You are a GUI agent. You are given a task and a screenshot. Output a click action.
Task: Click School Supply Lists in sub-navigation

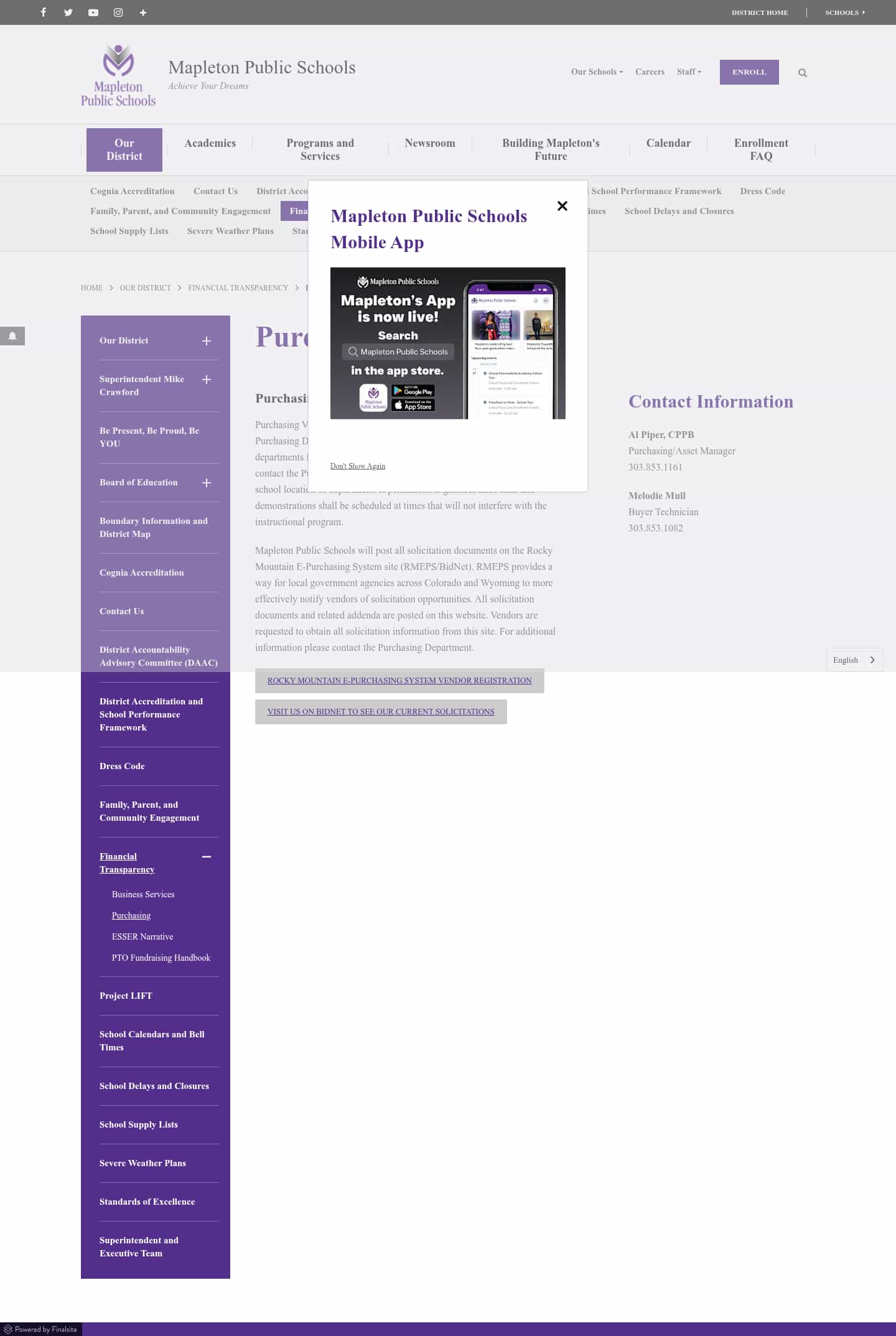(129, 231)
